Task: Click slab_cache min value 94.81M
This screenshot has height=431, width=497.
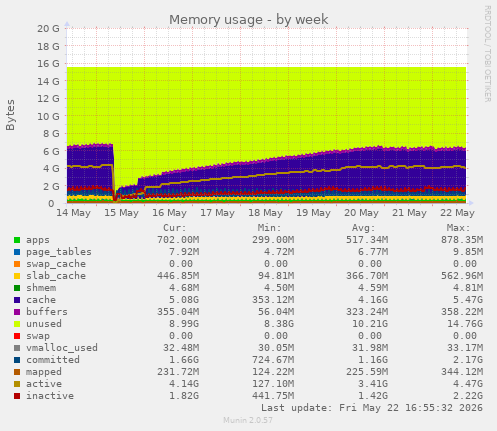Action: coord(276,276)
